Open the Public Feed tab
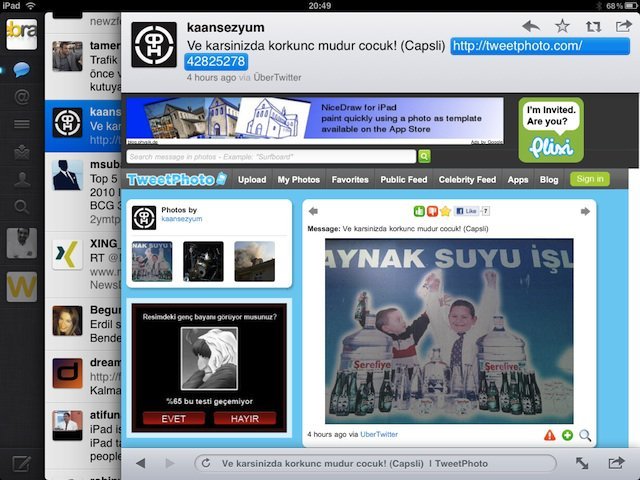Screen dimensions: 640x480 [404, 180]
